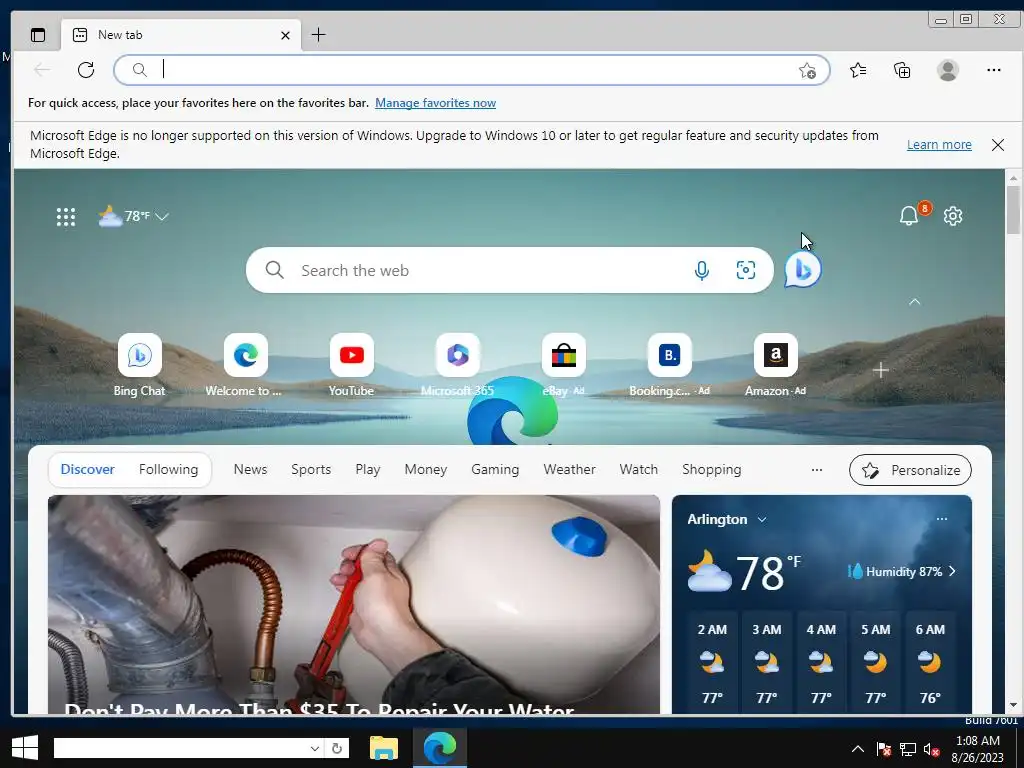
Task: Select the New tab tab
Action: click(x=181, y=35)
